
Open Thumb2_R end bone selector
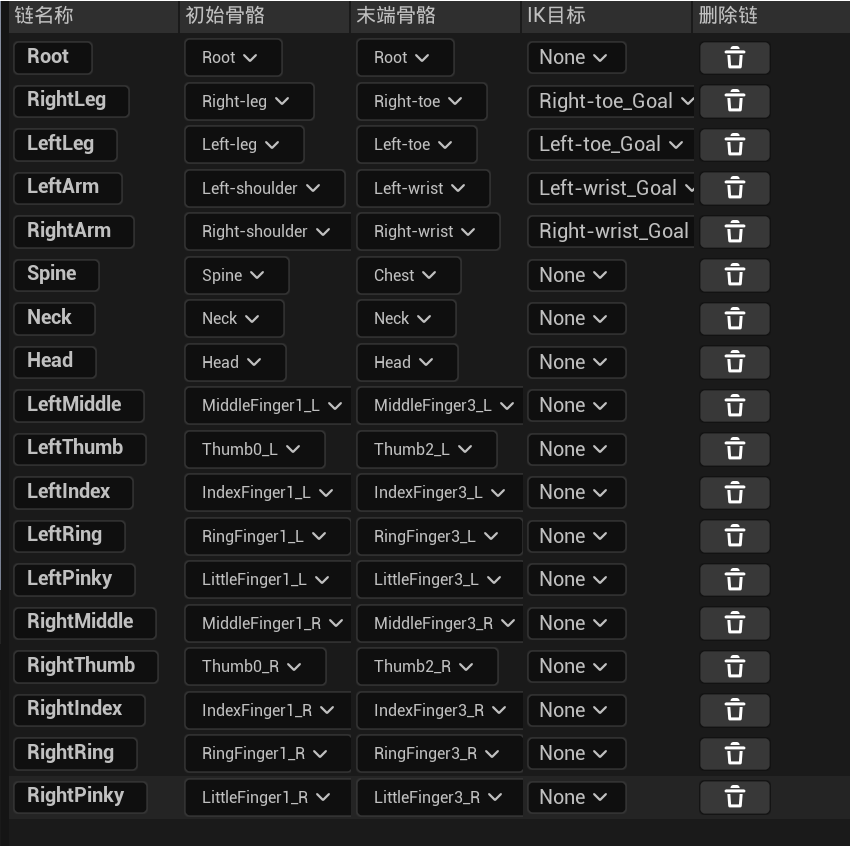427,666
